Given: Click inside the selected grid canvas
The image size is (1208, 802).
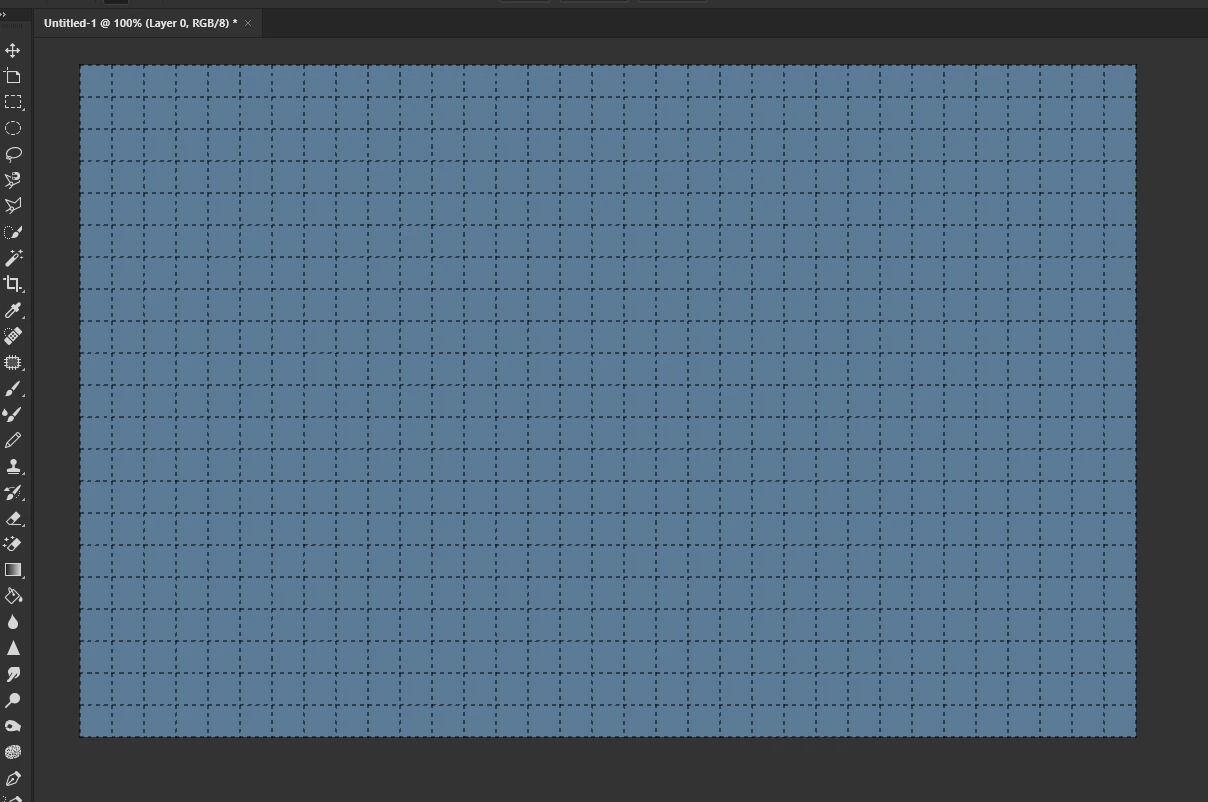Looking at the screenshot, I should coord(608,401).
